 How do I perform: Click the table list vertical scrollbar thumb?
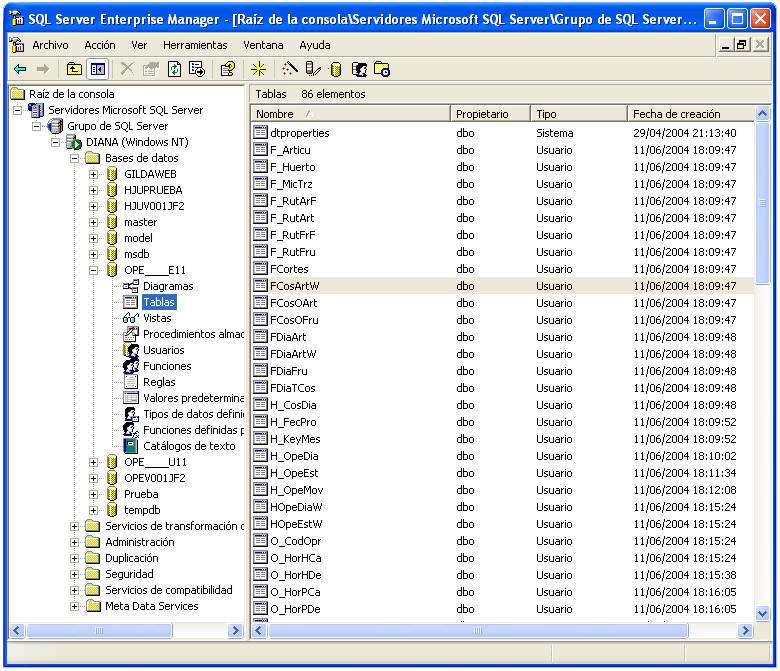point(762,203)
